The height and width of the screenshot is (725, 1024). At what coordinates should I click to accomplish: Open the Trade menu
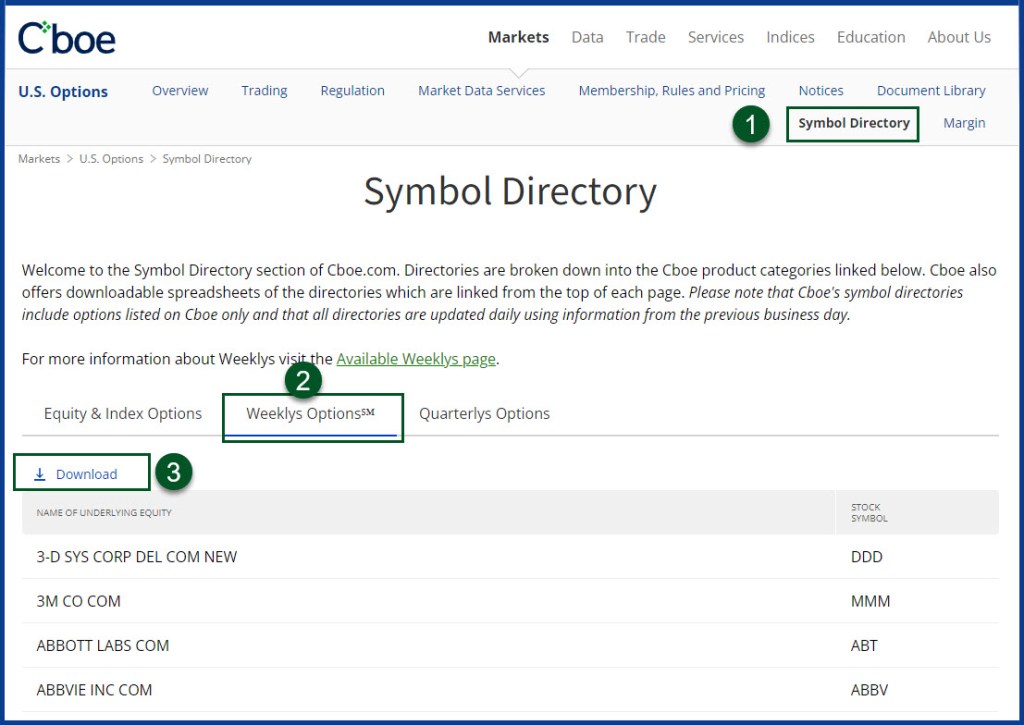click(645, 37)
